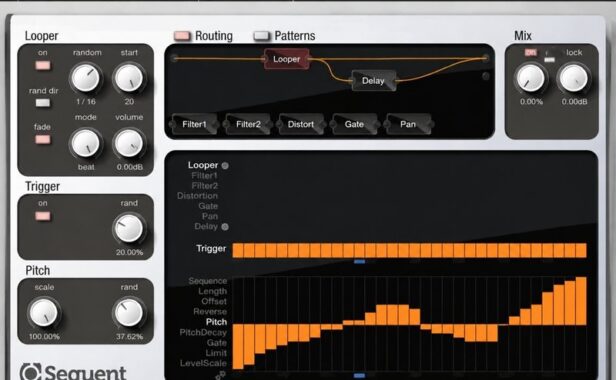Viewport: 616px width, 380px height.
Task: Select the LevelScale parameter row
Action: click(x=204, y=363)
